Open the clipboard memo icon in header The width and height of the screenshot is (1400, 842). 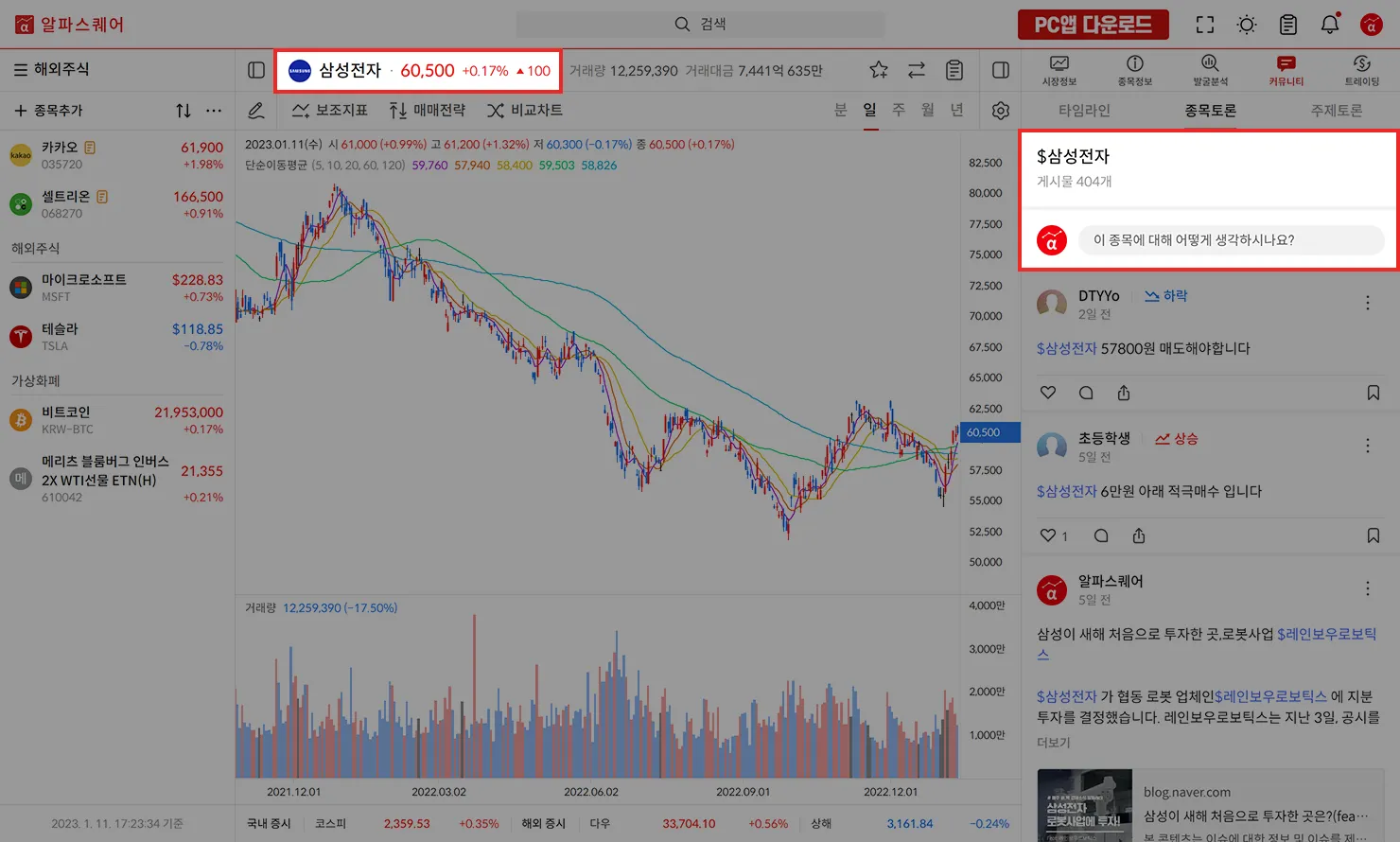(x=1288, y=25)
